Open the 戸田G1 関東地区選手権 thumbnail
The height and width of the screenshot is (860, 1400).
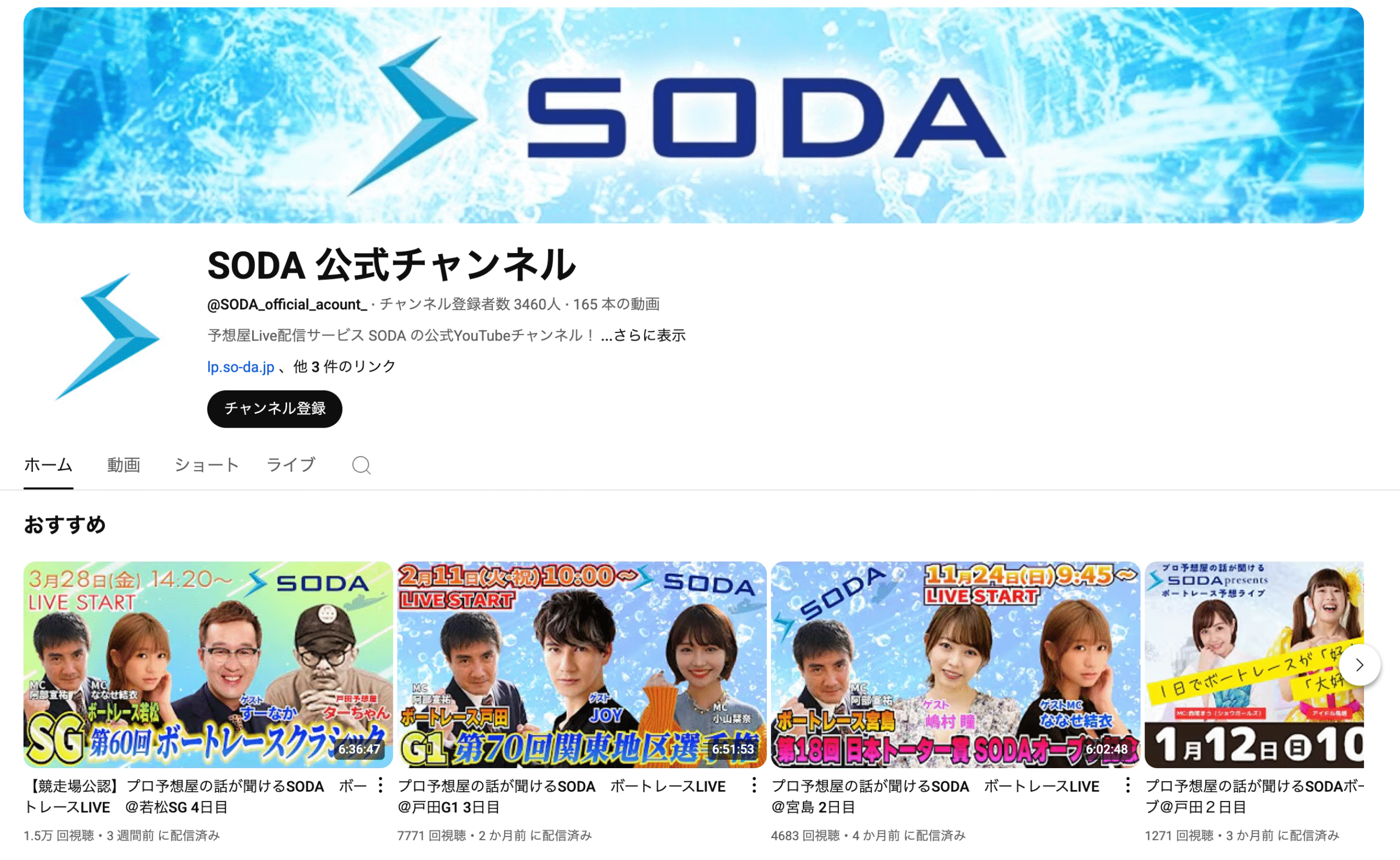click(581, 664)
